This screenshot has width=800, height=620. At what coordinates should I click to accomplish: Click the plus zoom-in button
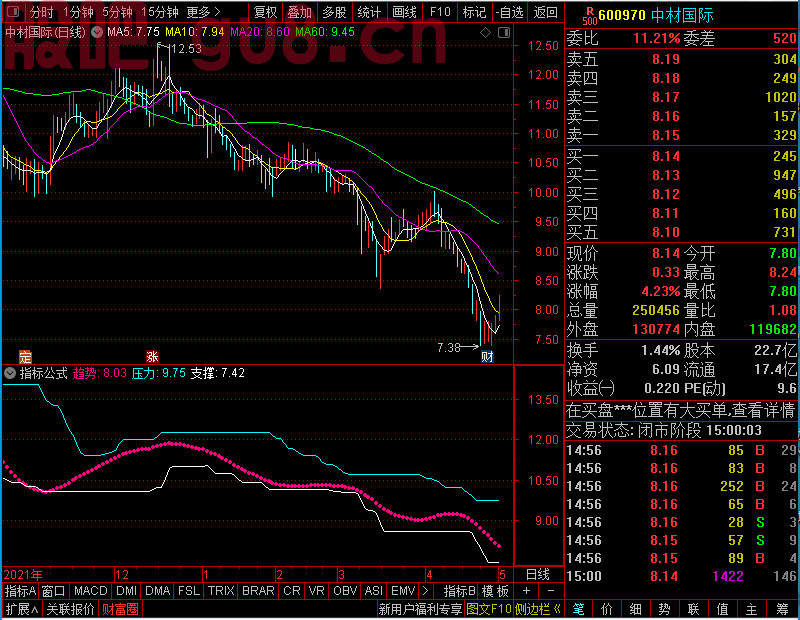point(527,591)
